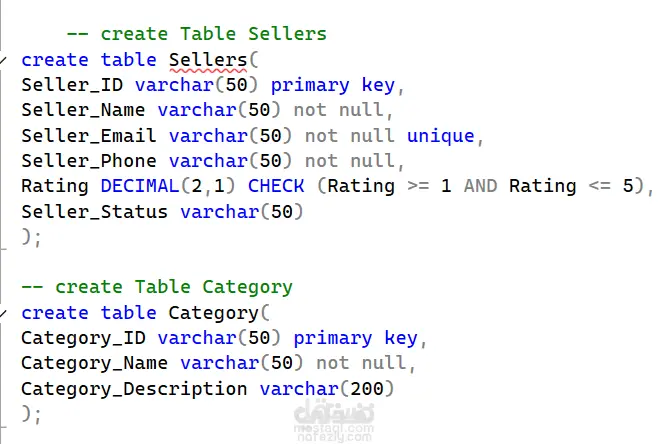This screenshot has height=444, width=669.
Task: Click the closing parenthesis of the Sellers table
Action: coord(26,236)
